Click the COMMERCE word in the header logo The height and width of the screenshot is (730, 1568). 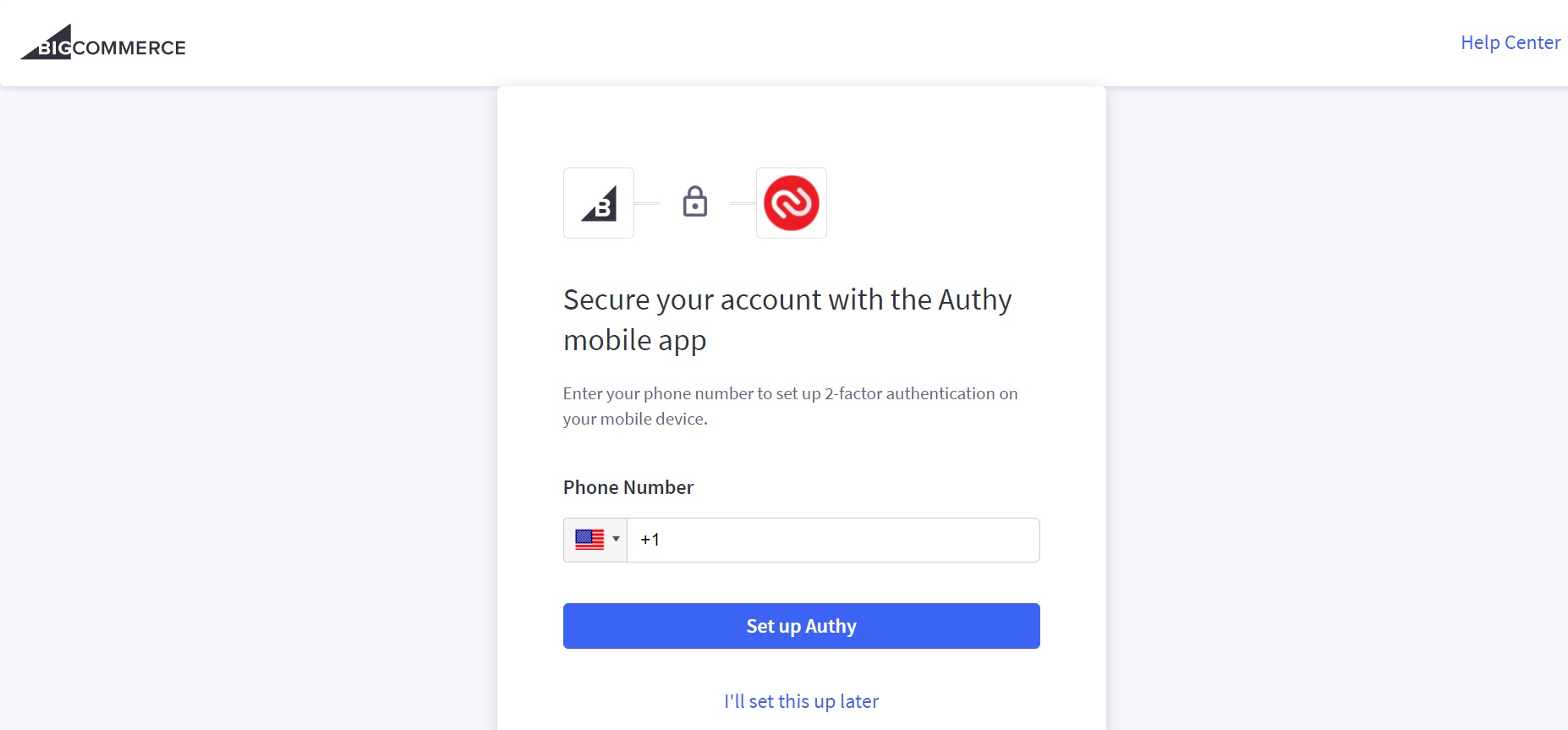click(129, 48)
